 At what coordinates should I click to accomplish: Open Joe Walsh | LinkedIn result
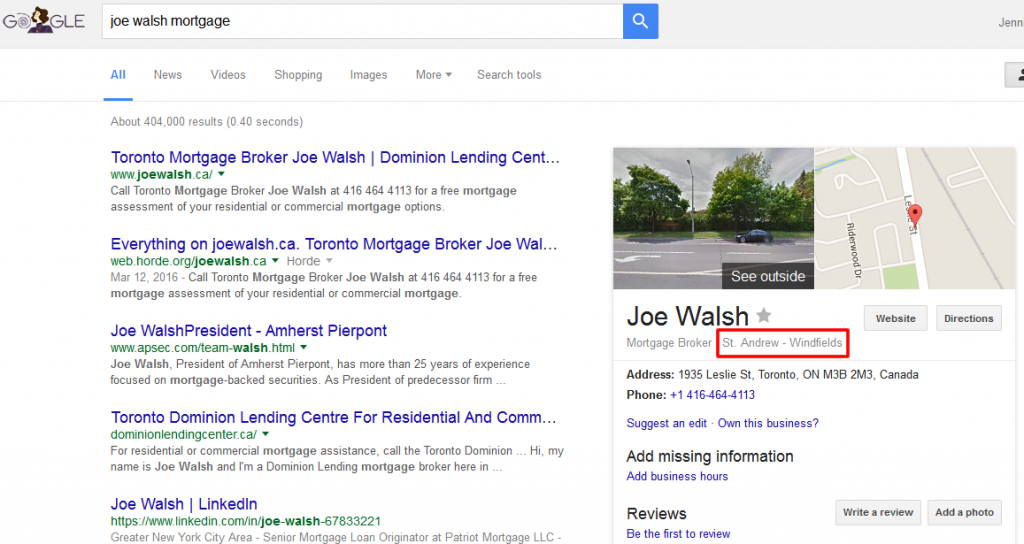[x=184, y=504]
